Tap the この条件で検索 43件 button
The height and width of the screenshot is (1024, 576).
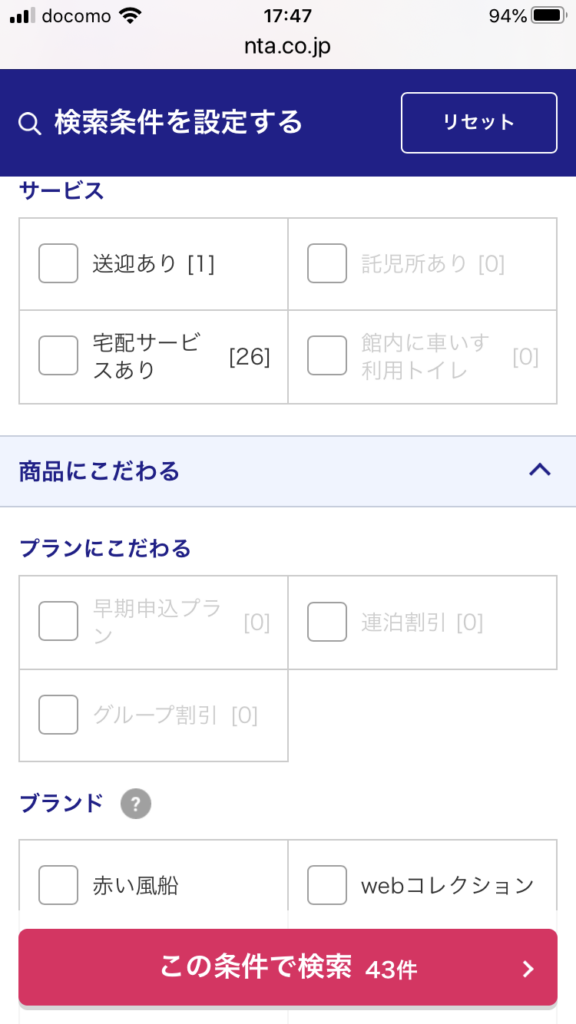click(288, 967)
